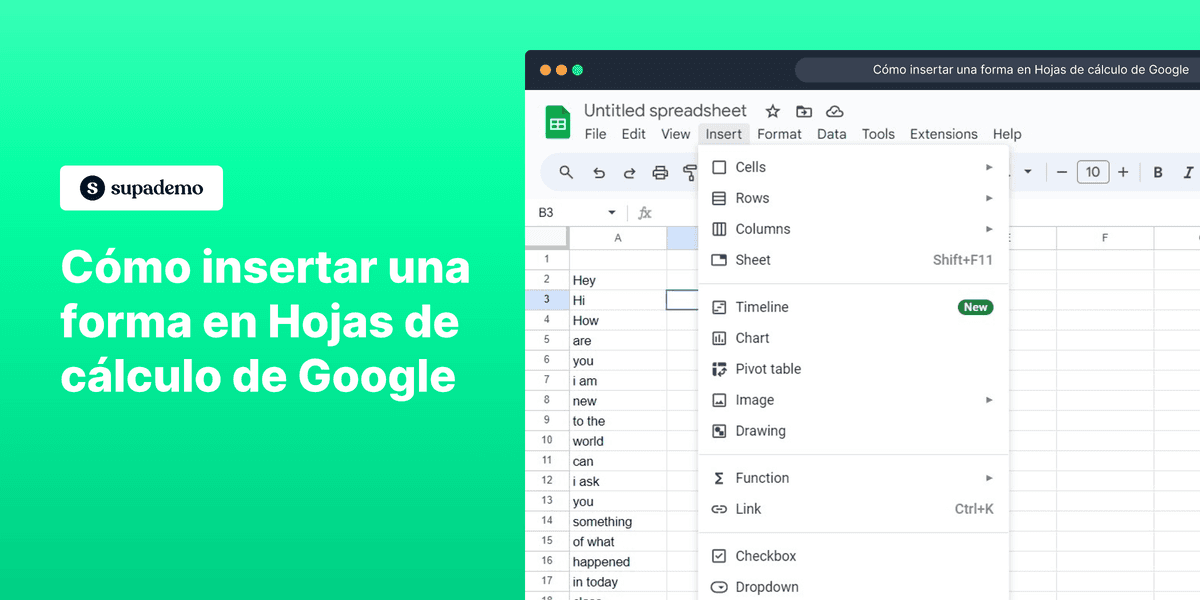Click the font size input field
The image size is (1200, 600).
click(1092, 172)
